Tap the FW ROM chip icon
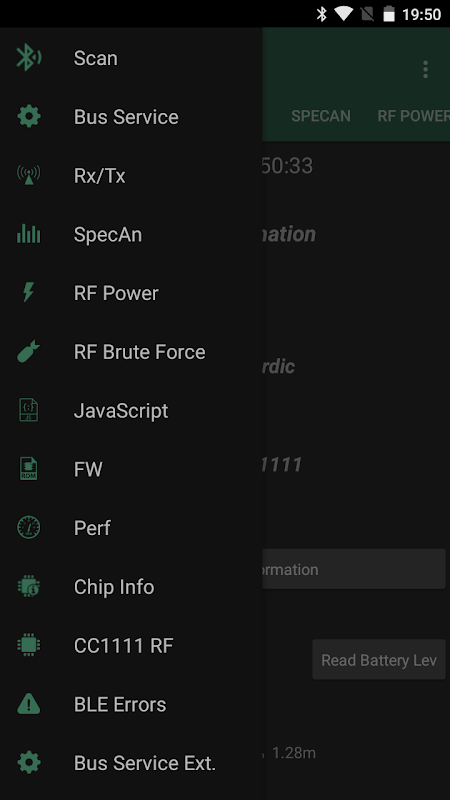The height and width of the screenshot is (800, 450). (29, 469)
